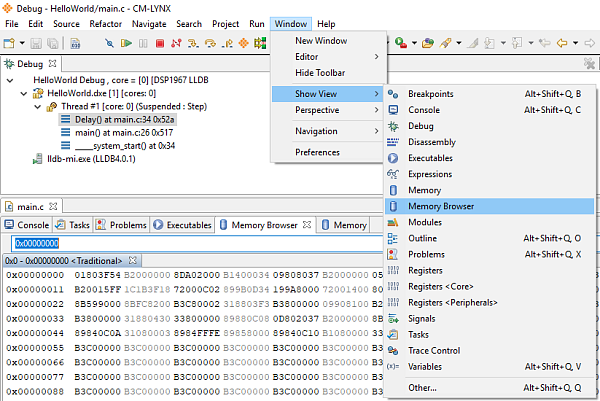Open the Navigate menu
Image resolution: width=600 pixels, height=401 pixels.
(149, 24)
